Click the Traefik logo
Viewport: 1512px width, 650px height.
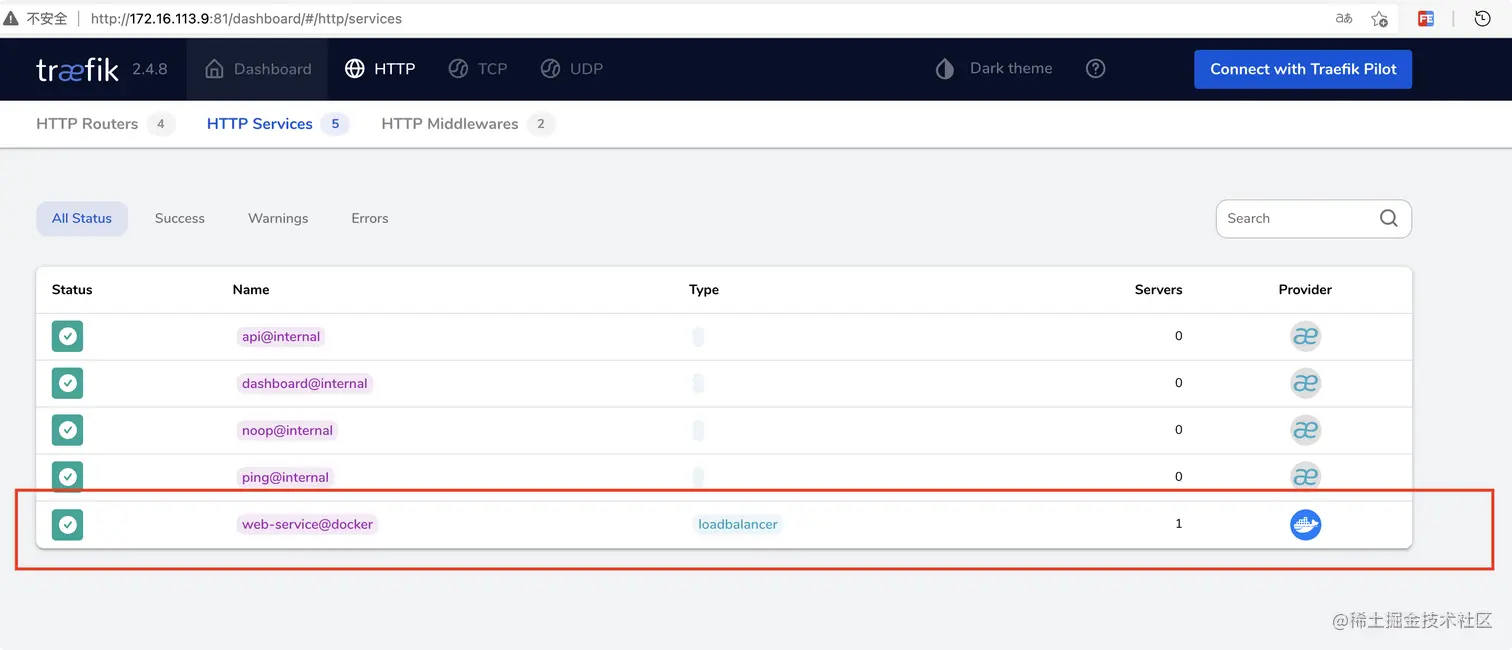pos(78,69)
